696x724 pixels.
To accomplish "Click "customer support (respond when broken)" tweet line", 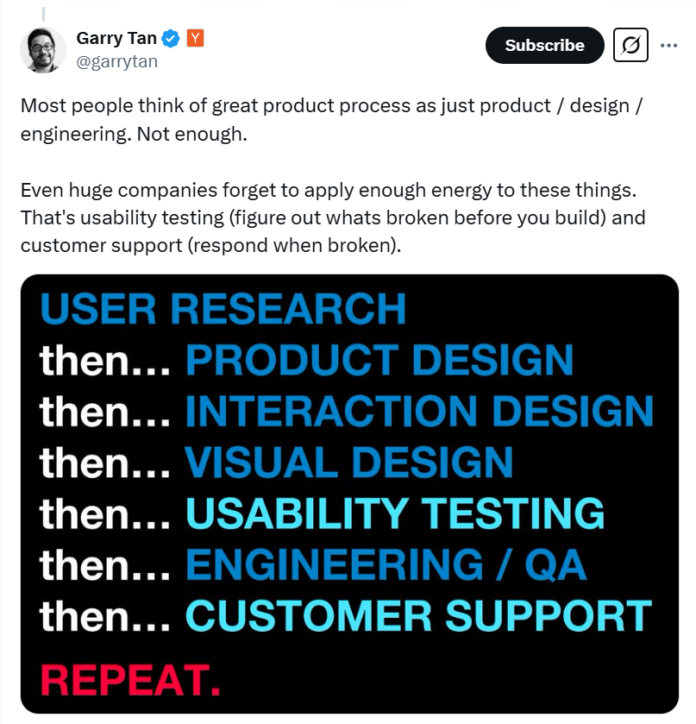I will (x=211, y=245).
